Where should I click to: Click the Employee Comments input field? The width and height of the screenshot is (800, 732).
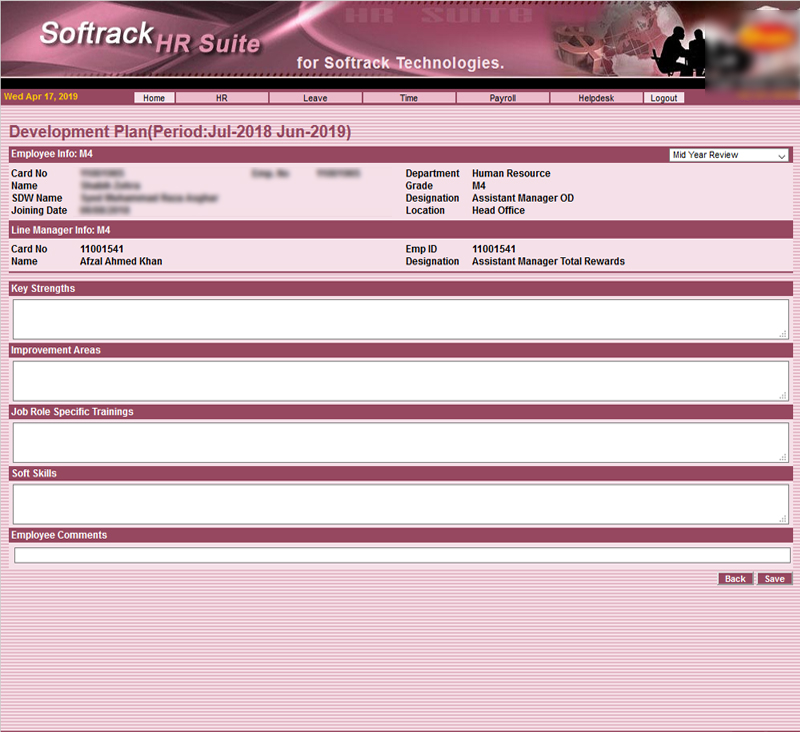tap(400, 556)
